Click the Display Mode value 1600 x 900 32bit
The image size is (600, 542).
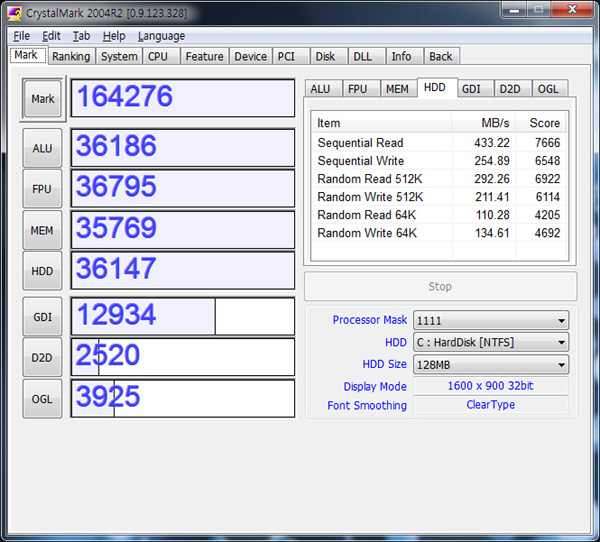[491, 385]
